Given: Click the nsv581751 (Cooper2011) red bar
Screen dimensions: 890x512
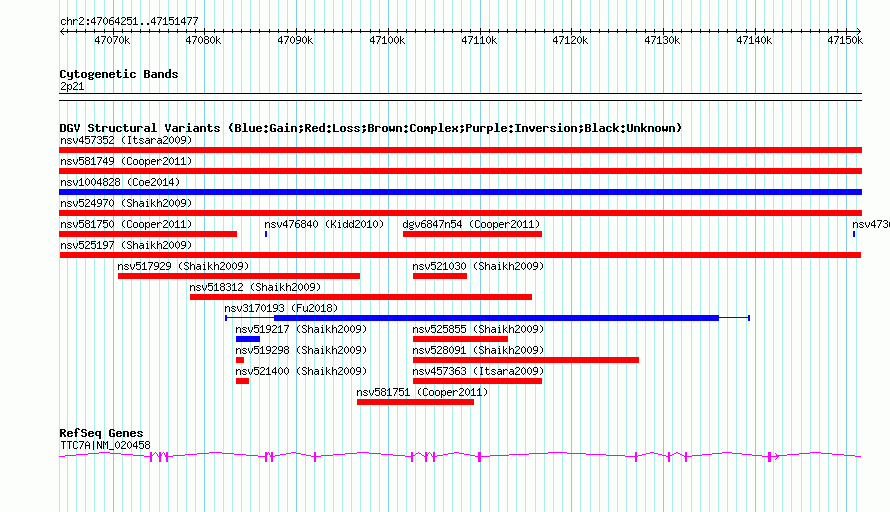Looking at the screenshot, I should (415, 402).
